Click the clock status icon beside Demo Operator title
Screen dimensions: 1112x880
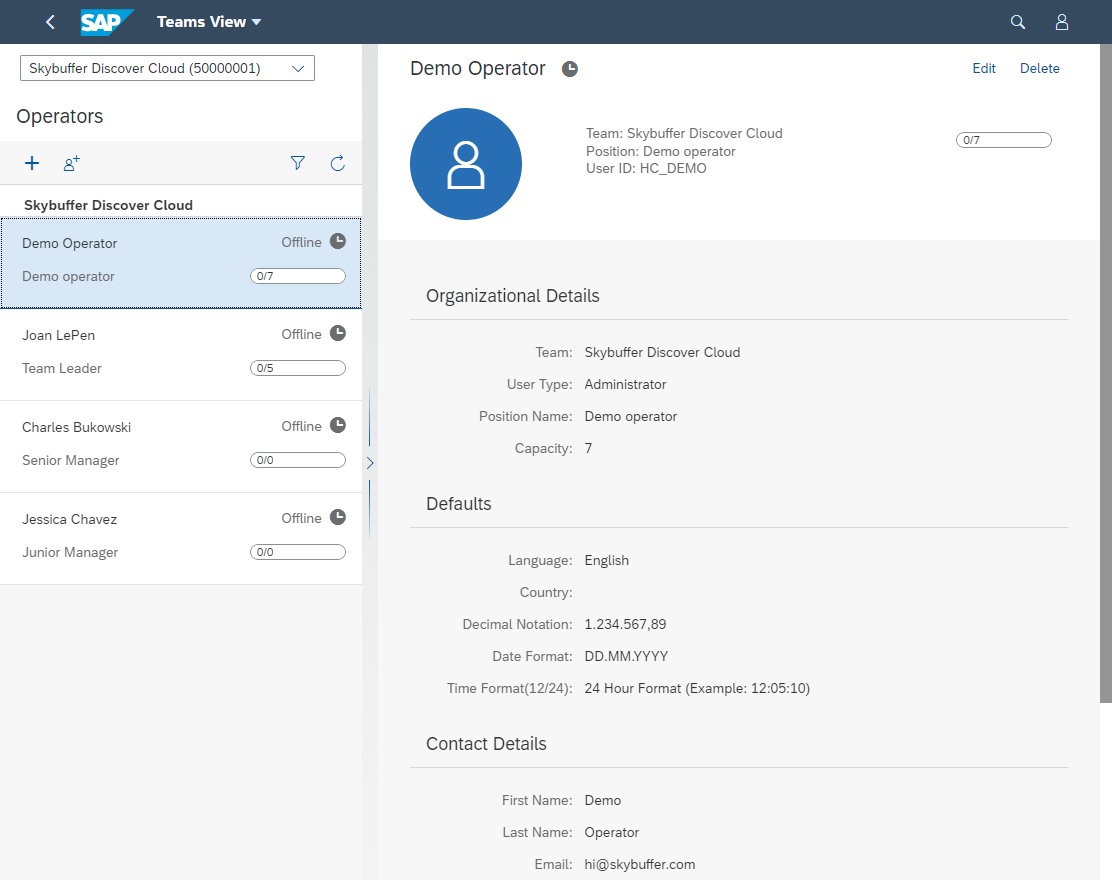click(569, 69)
